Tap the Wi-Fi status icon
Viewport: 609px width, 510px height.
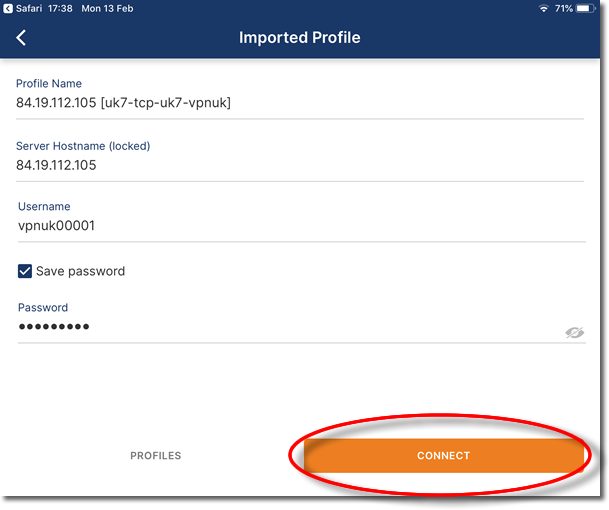(544, 8)
